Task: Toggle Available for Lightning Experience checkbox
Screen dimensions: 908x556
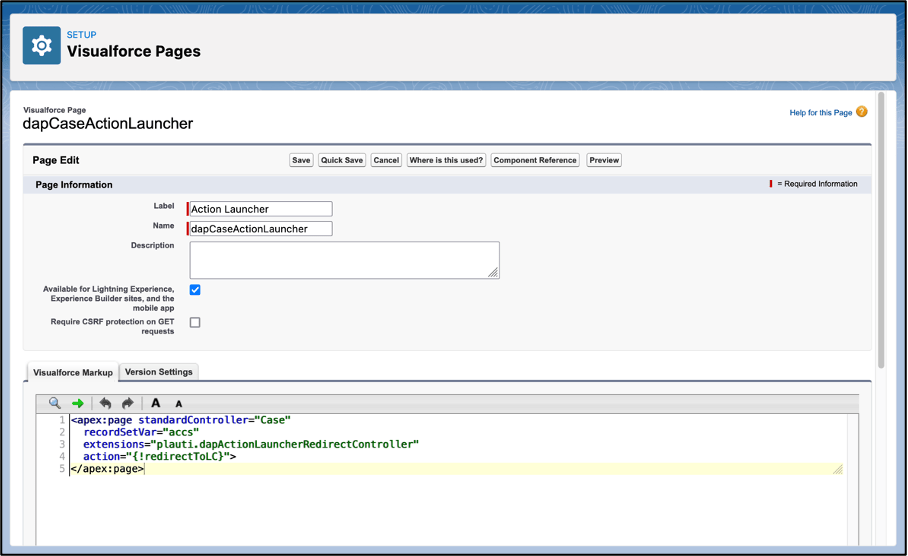Action: point(195,290)
